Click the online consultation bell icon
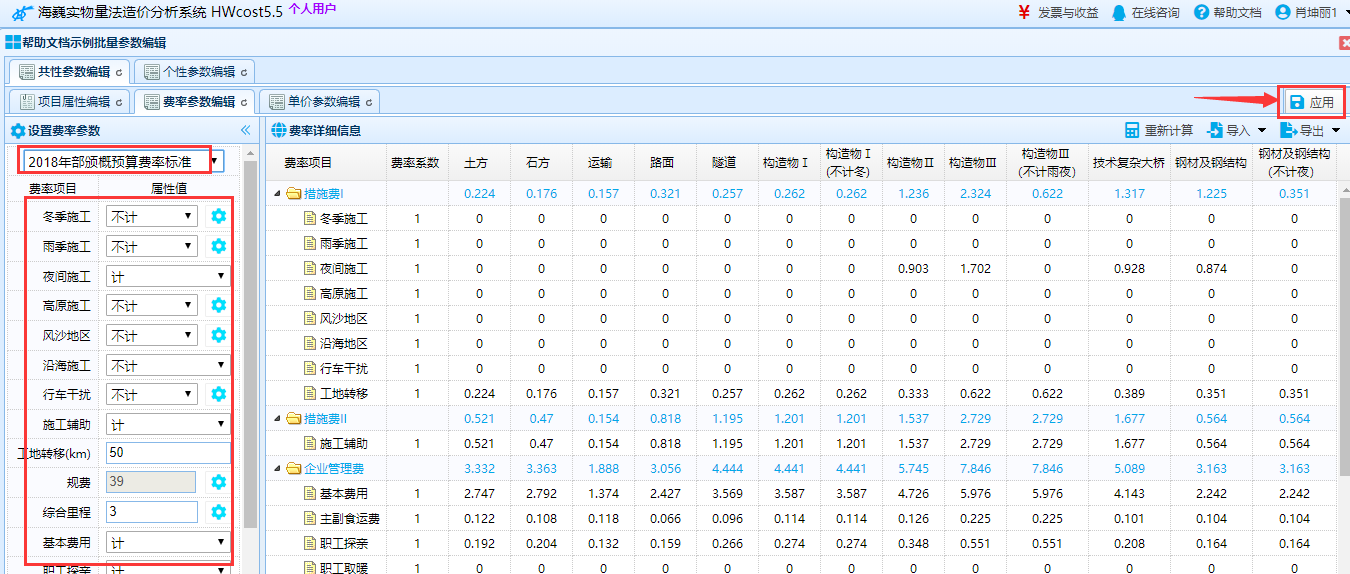This screenshot has height=574, width=1350. click(1119, 12)
